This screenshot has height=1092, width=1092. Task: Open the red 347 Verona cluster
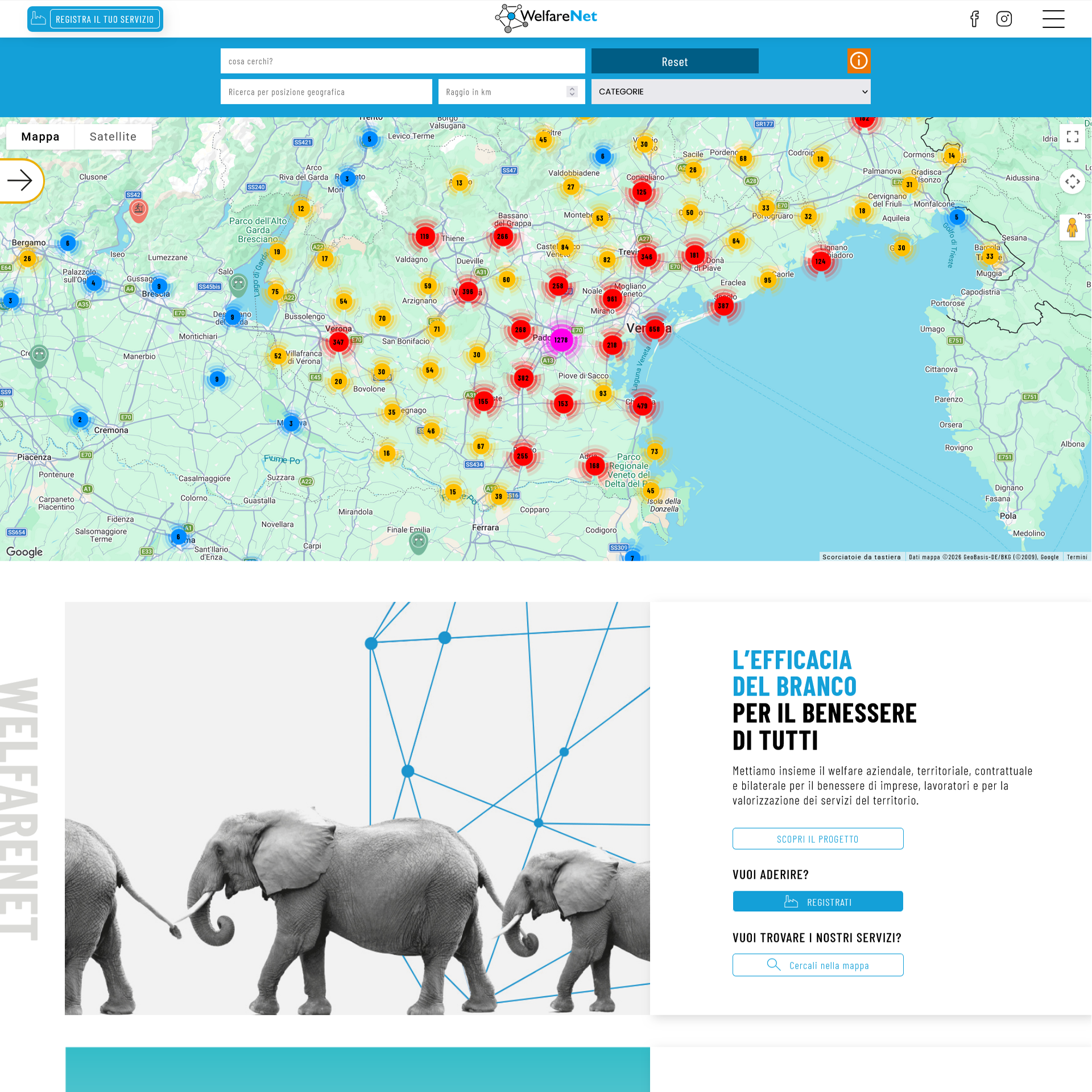(338, 342)
